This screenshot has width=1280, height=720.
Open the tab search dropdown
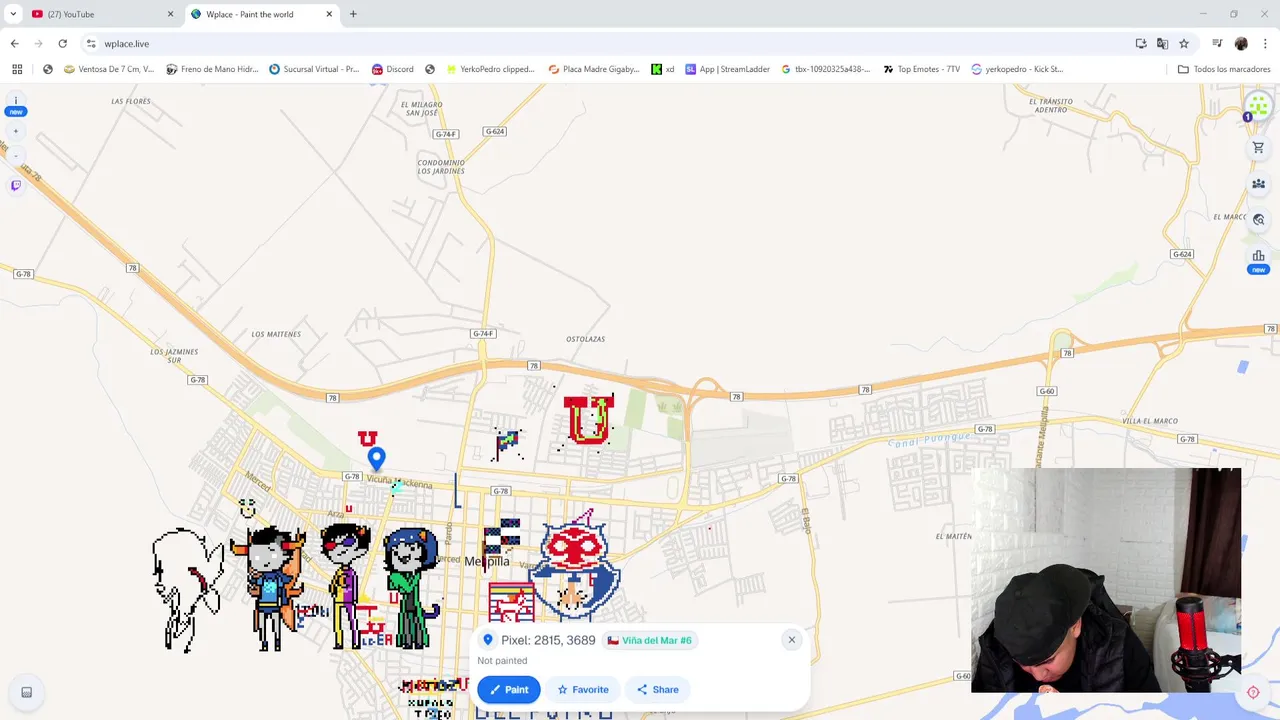[13, 14]
